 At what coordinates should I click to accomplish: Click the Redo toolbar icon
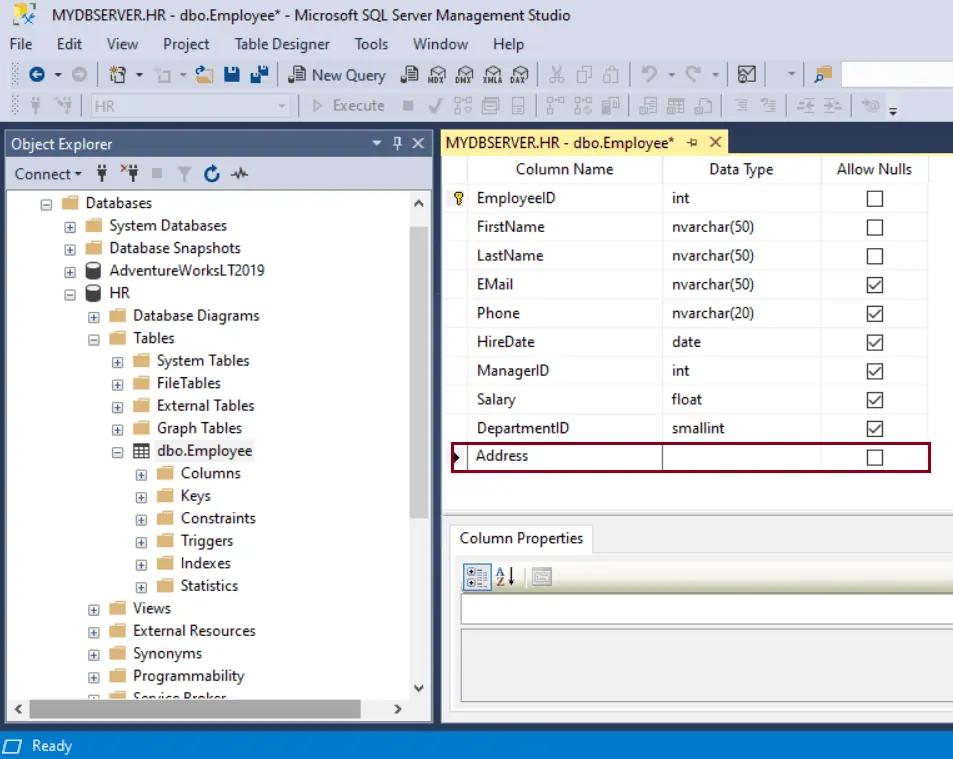(x=694, y=74)
